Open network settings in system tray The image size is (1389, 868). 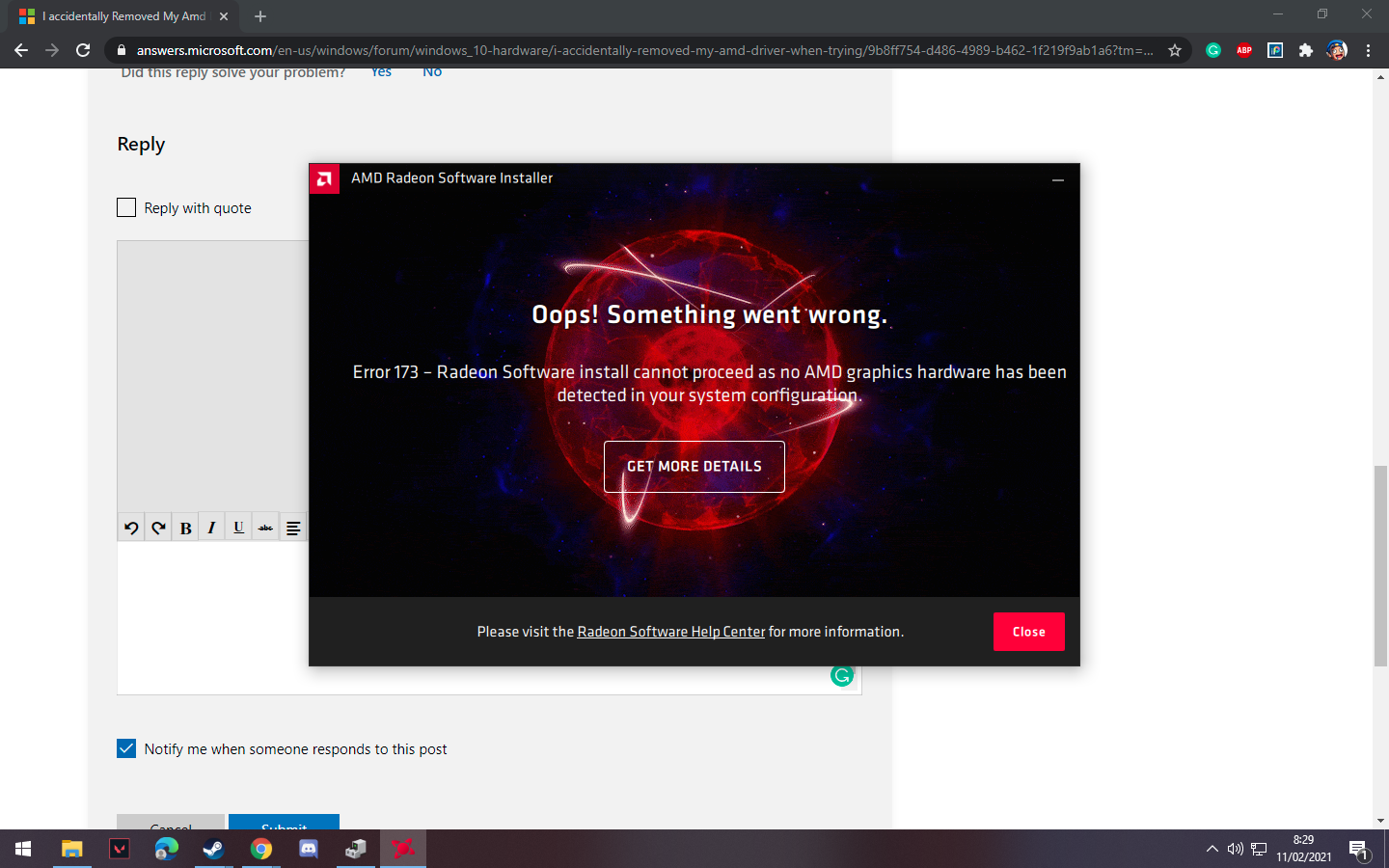[1259, 849]
